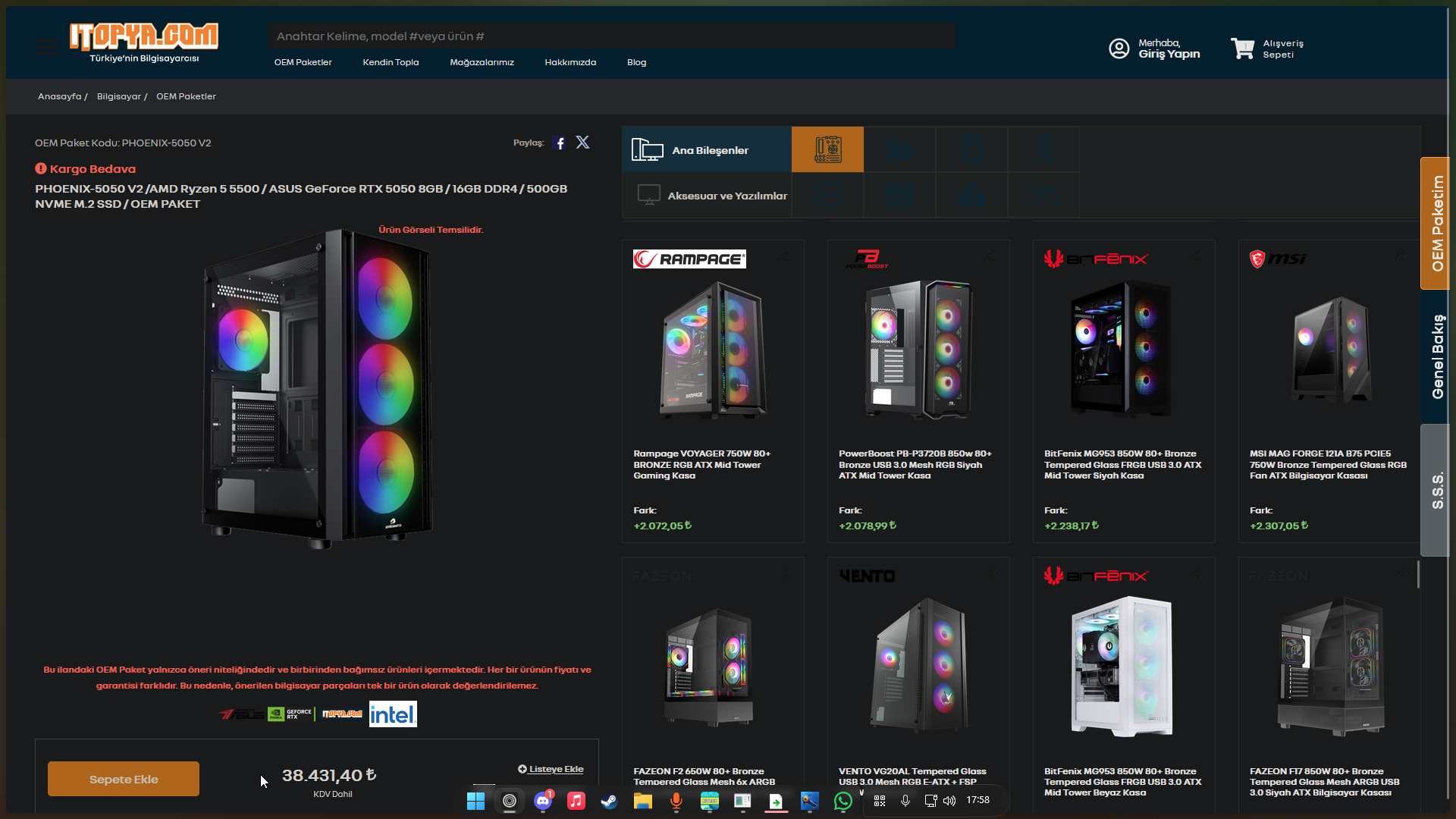This screenshot has width=1456, height=819.
Task: Click Giriş Yapın to sign in
Action: pos(1169,54)
